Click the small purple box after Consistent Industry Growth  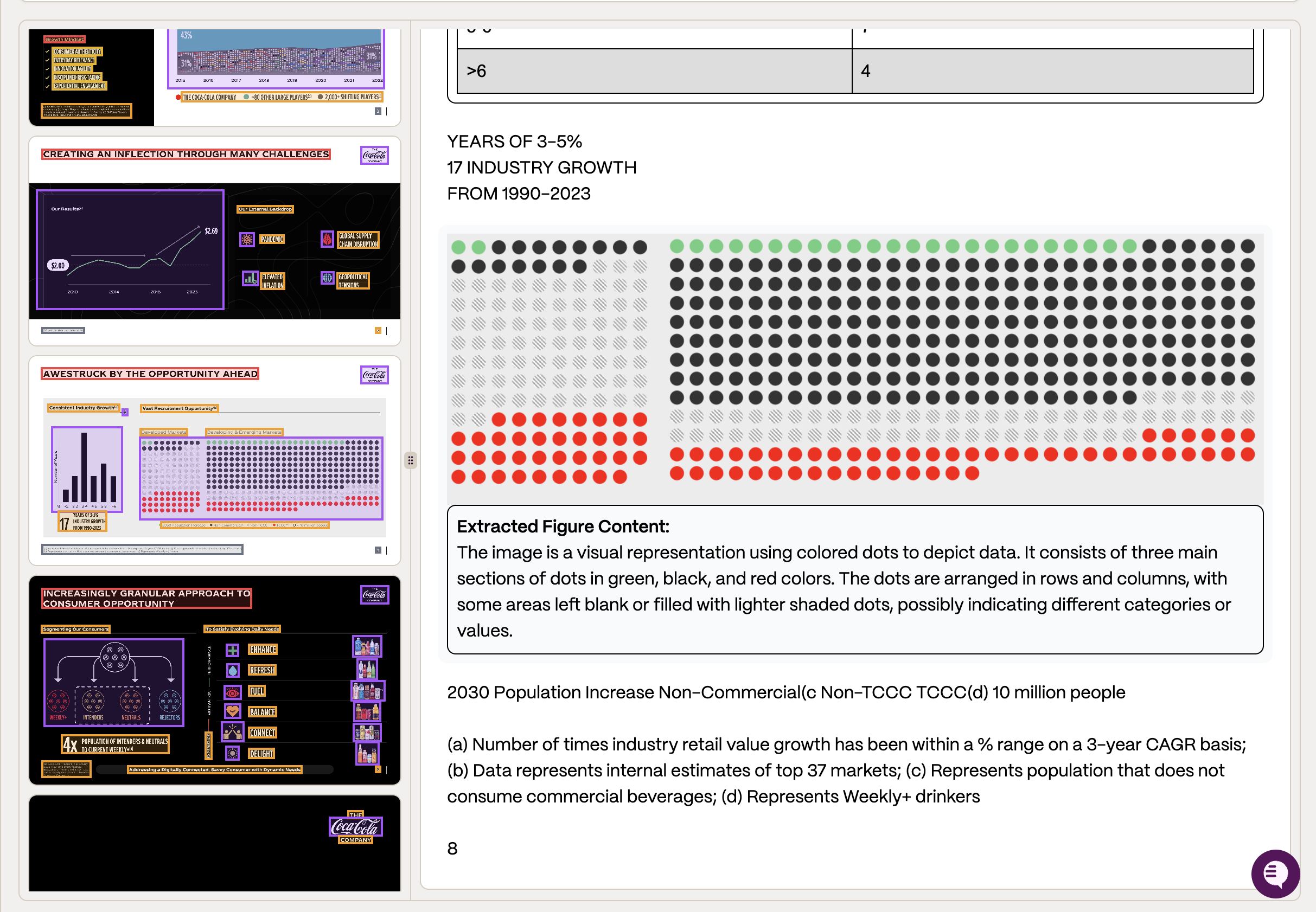[x=125, y=412]
